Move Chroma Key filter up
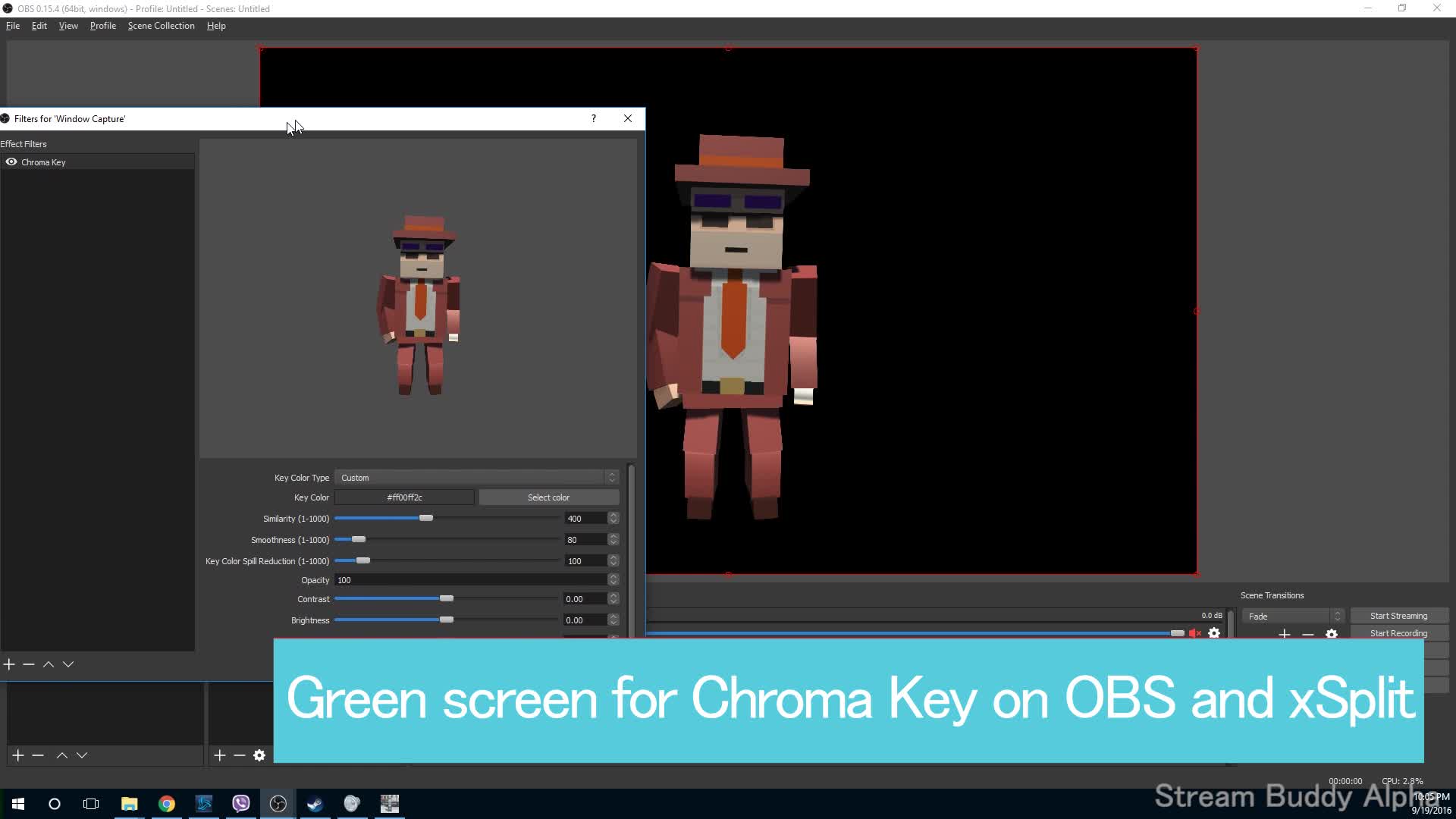The height and width of the screenshot is (819, 1456). click(49, 664)
